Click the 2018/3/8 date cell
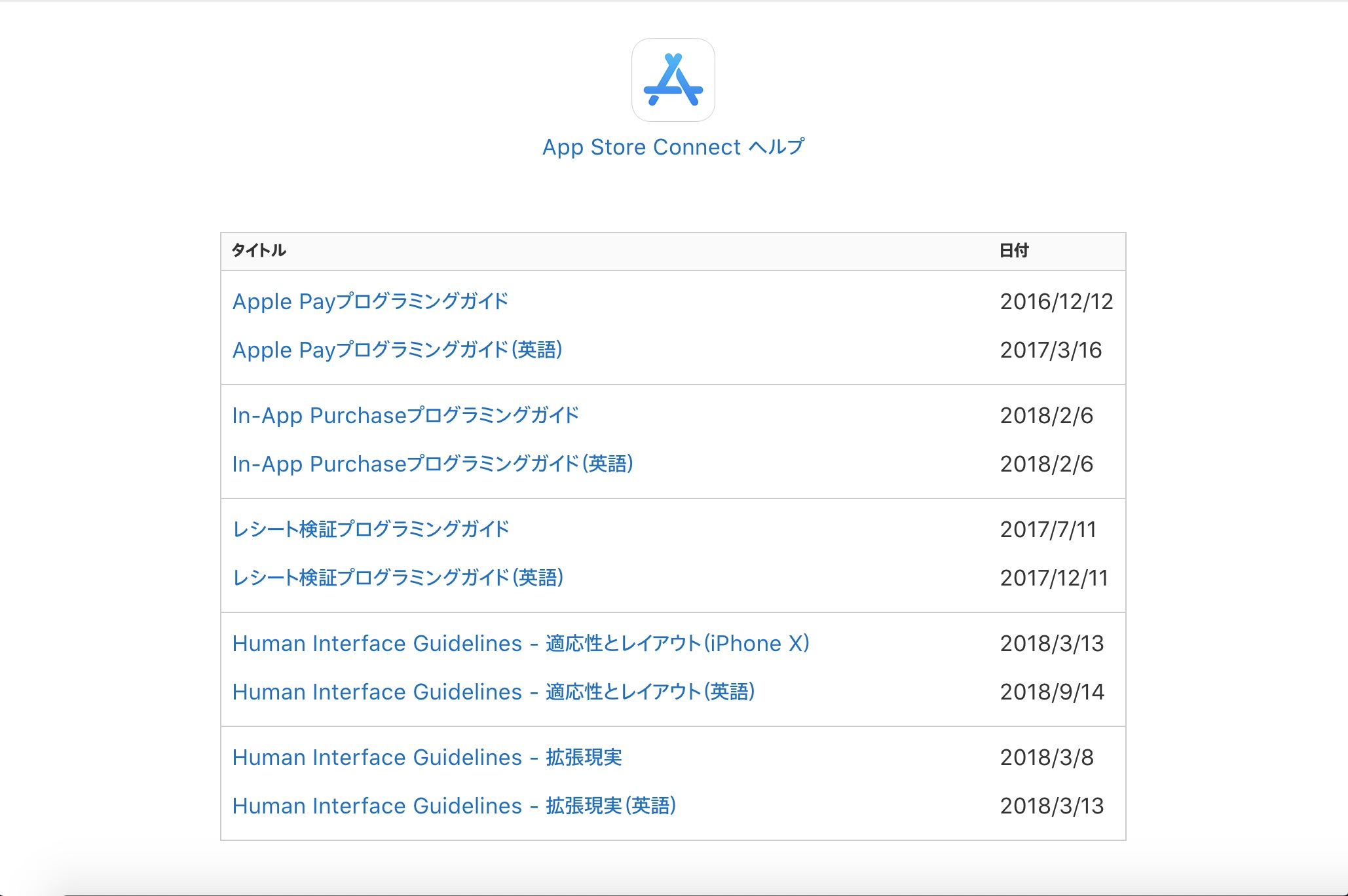 (1047, 757)
